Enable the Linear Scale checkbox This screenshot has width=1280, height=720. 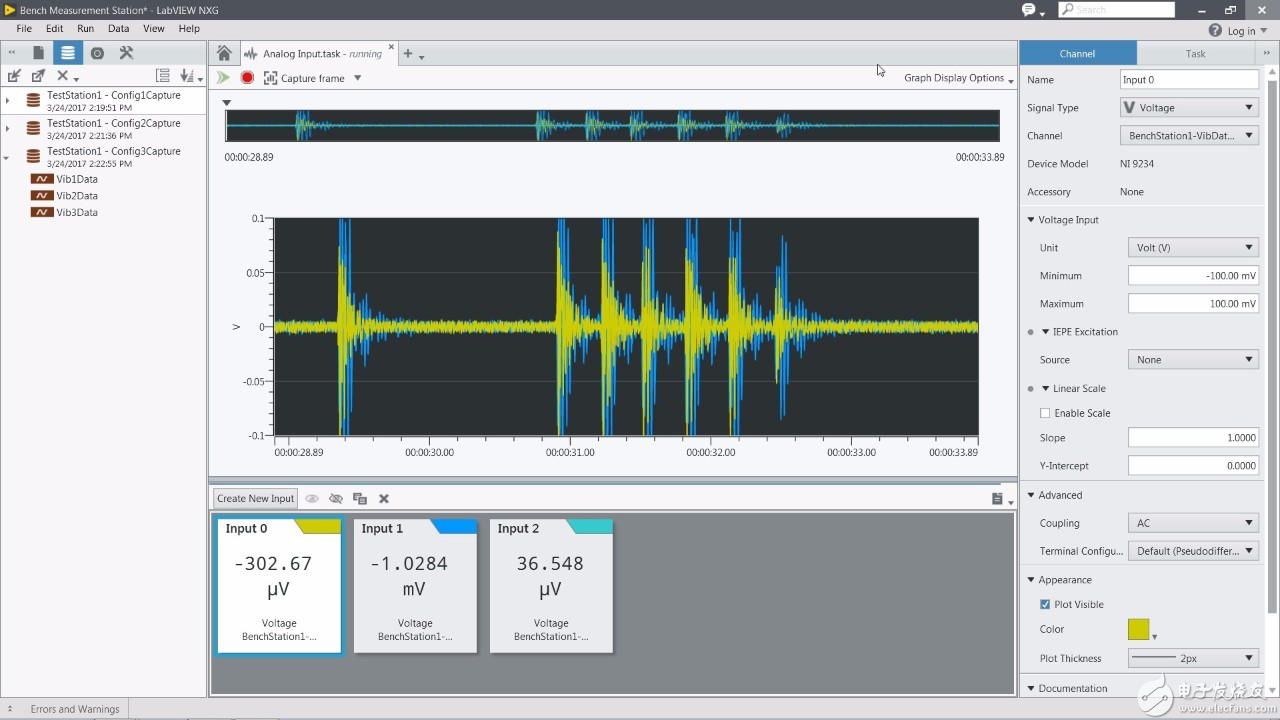point(1045,413)
